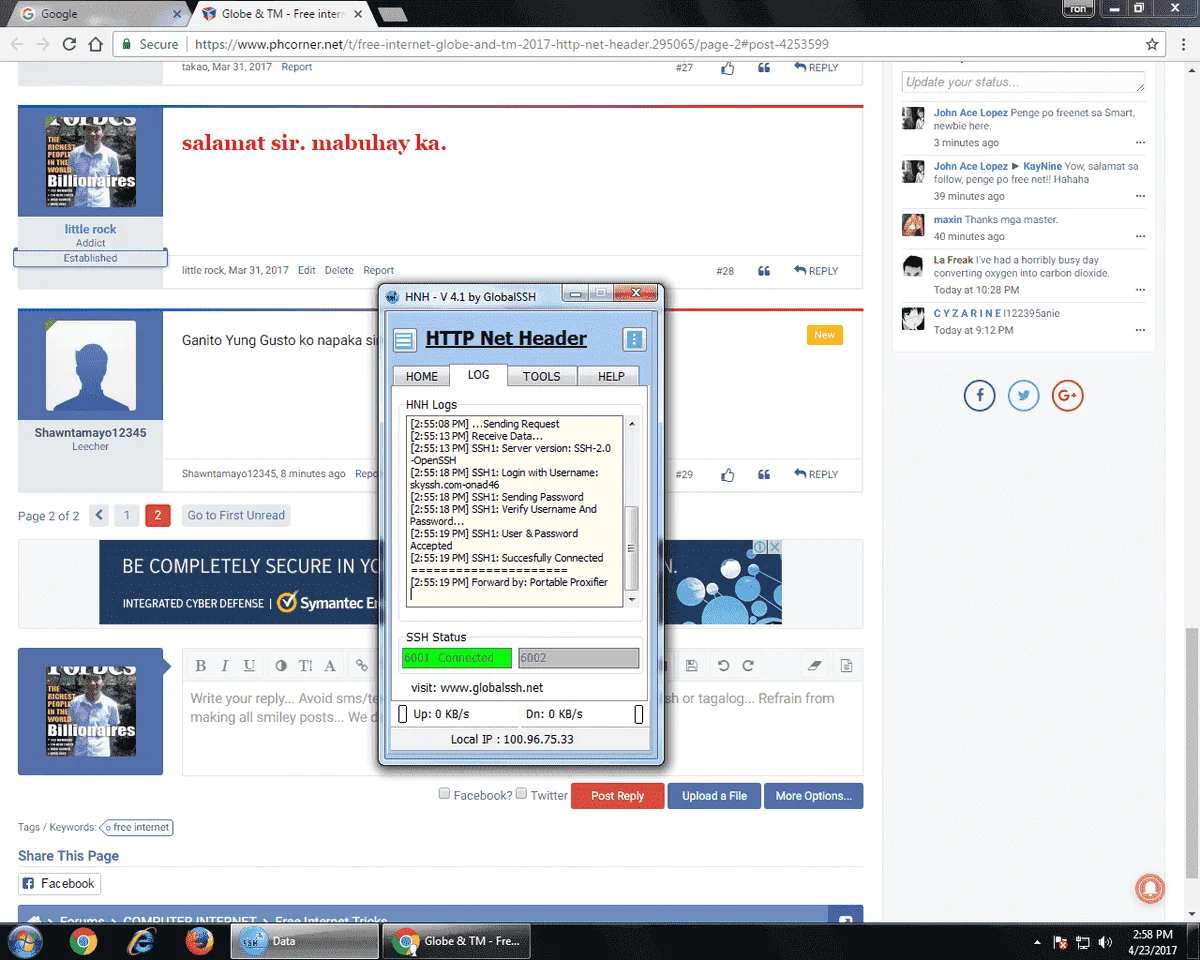This screenshot has height=960, width=1200.
Task: Click the Forward by: Portable Proxifier log line
Action: (509, 582)
